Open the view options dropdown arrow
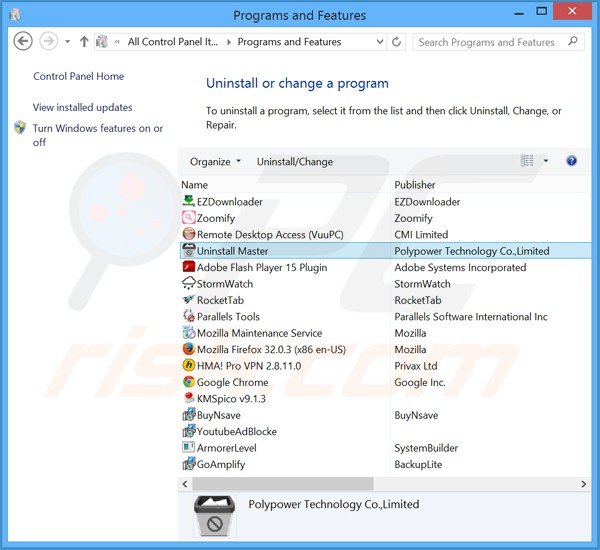Viewport: 600px width, 550px height. [546, 161]
